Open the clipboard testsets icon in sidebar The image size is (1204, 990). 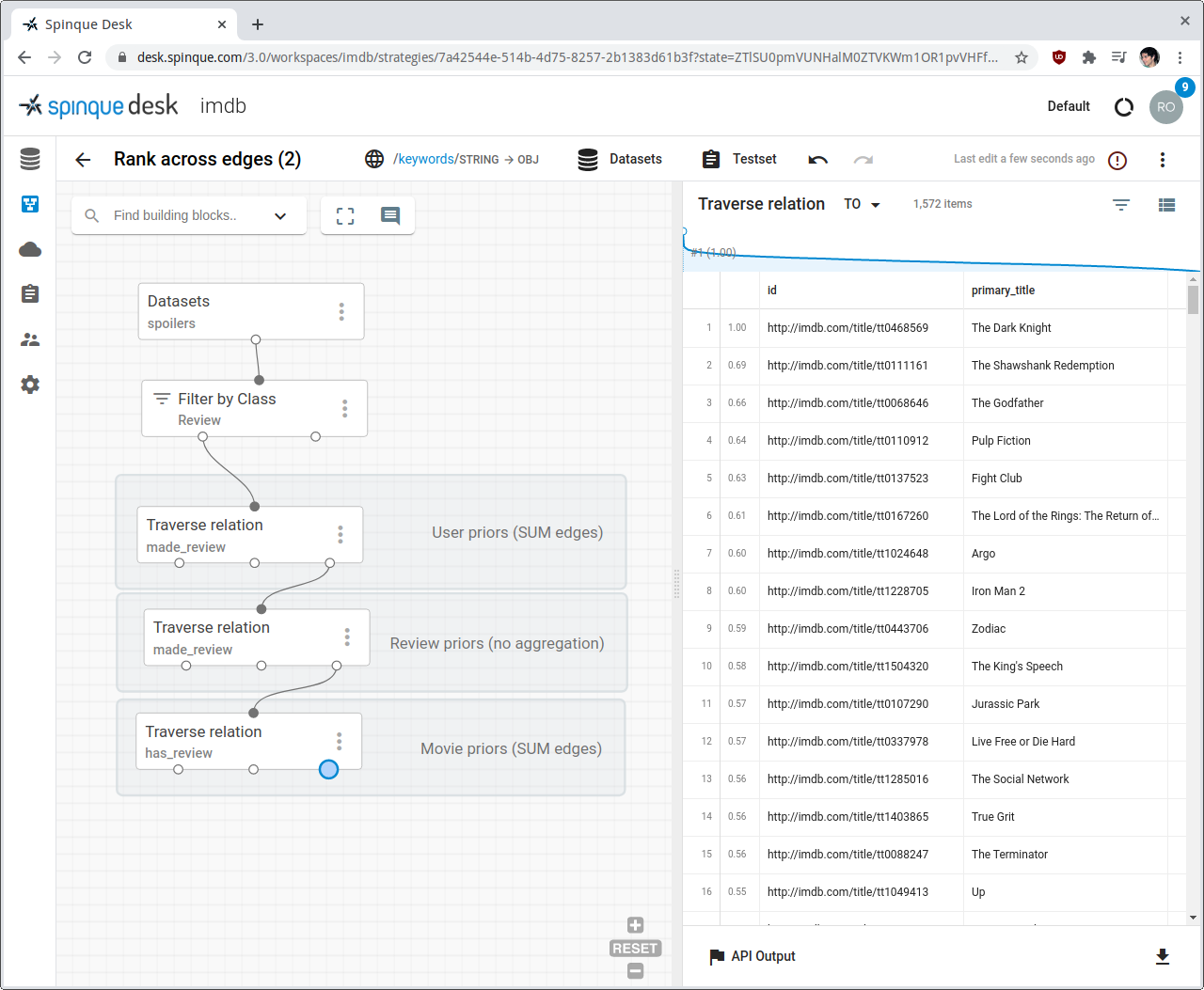click(30, 294)
